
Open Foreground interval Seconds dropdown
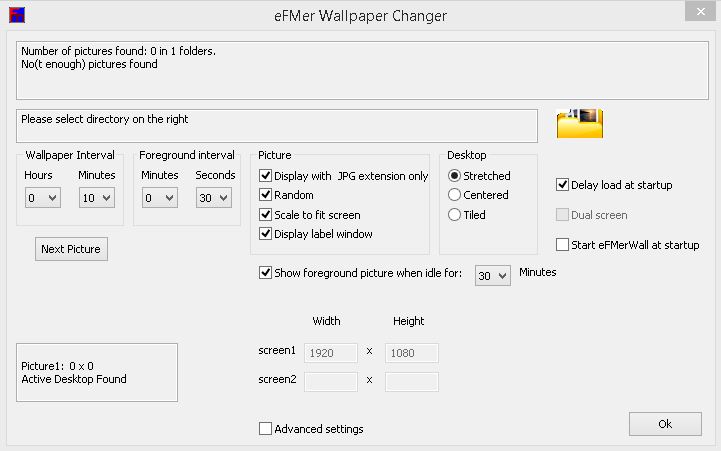(214, 198)
